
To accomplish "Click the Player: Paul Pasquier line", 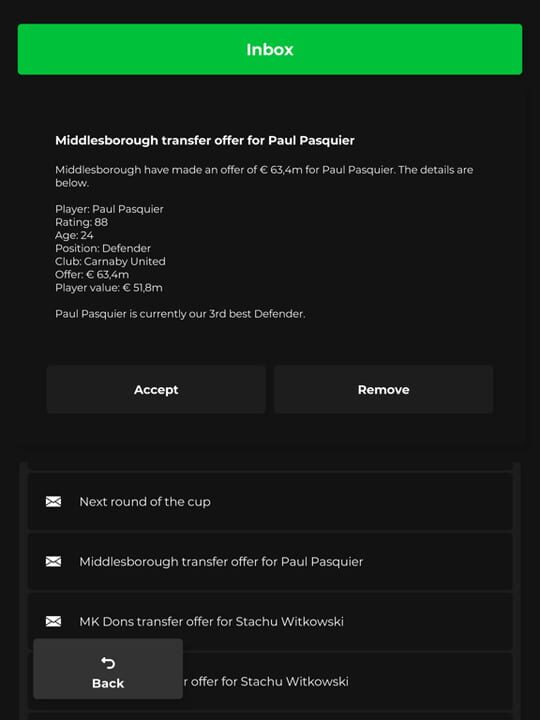I will (x=109, y=209).
